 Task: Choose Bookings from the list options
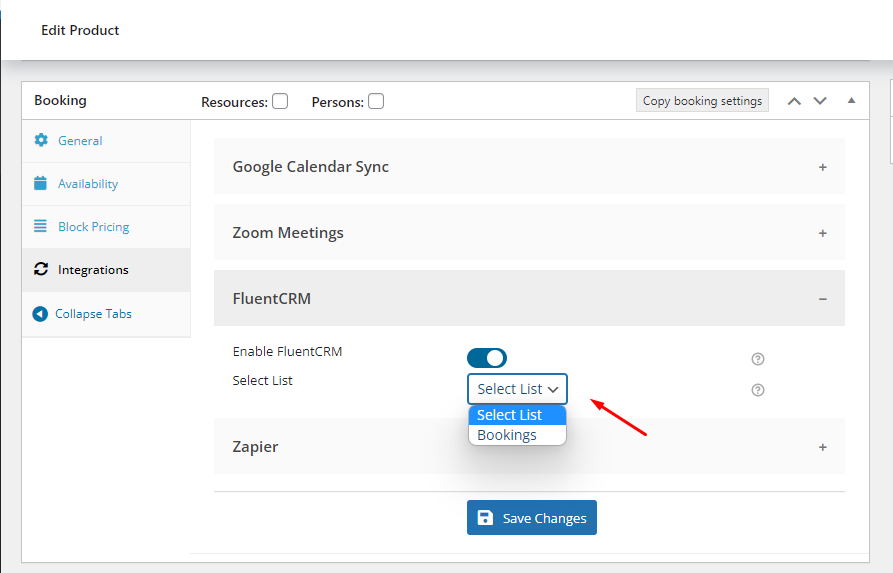click(x=517, y=435)
